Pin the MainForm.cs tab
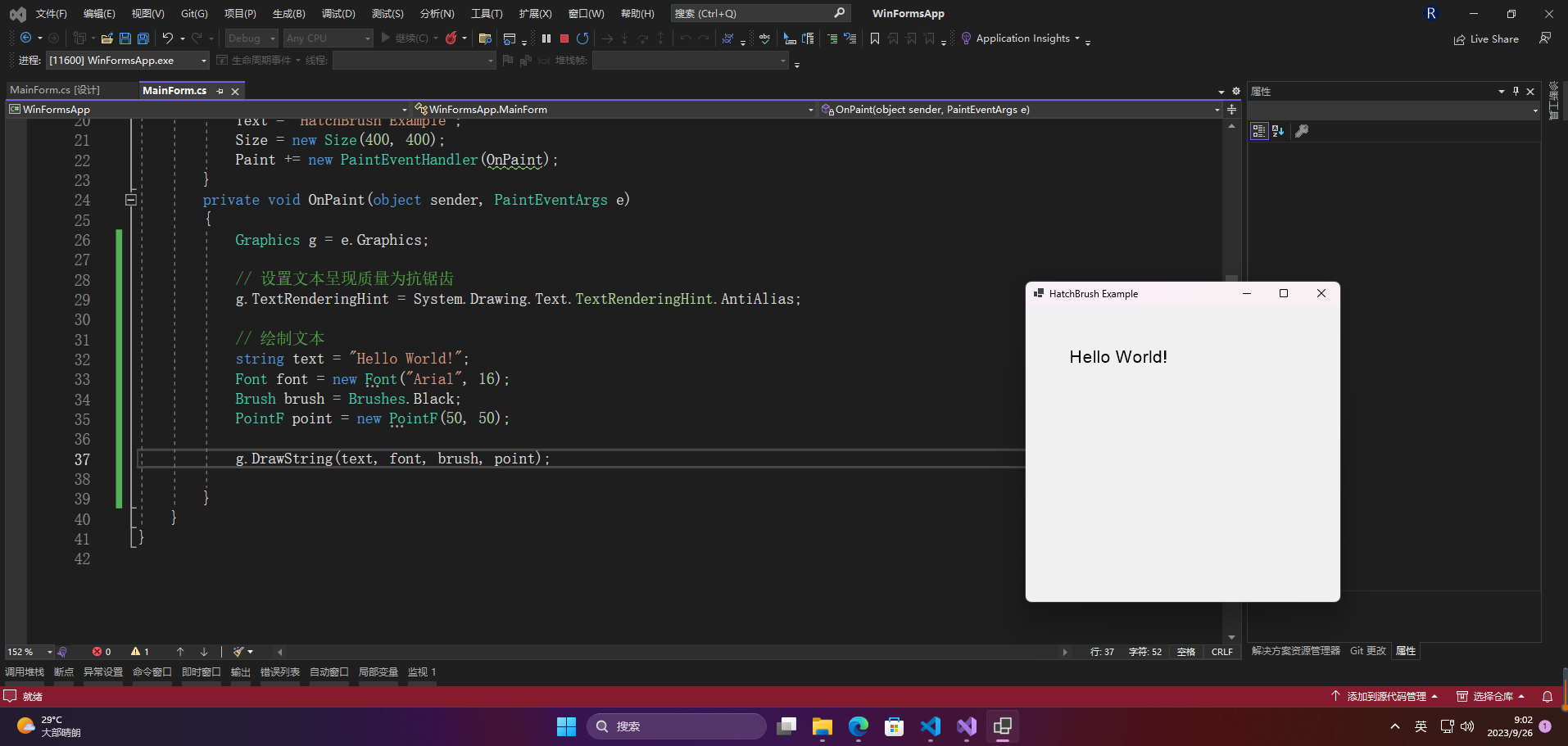Viewport: 1568px width, 746px height. point(220,91)
